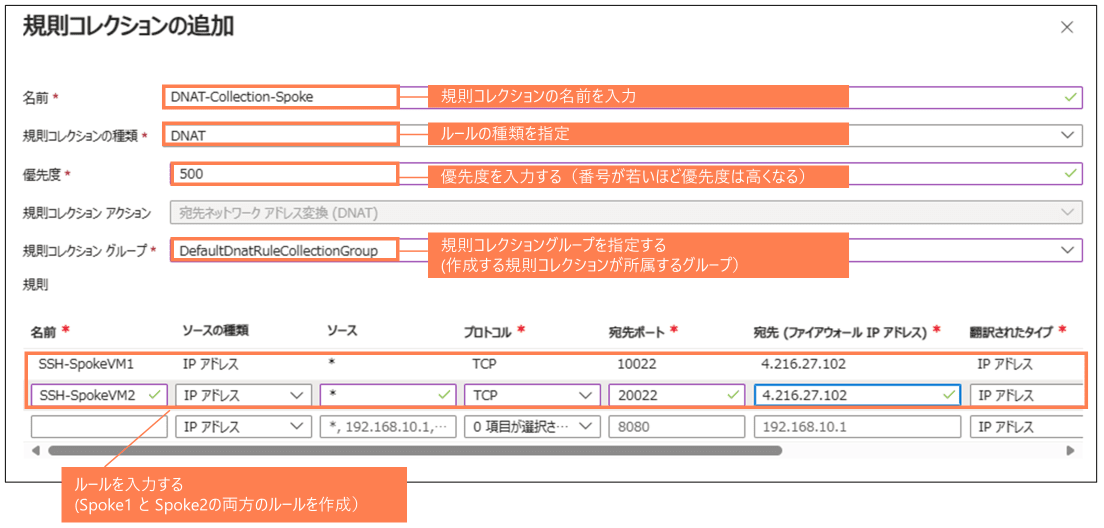Open protocol dropdown showing 0 項目が選択
Image resolution: width=1104 pixels, height=528 pixels.
[532, 427]
